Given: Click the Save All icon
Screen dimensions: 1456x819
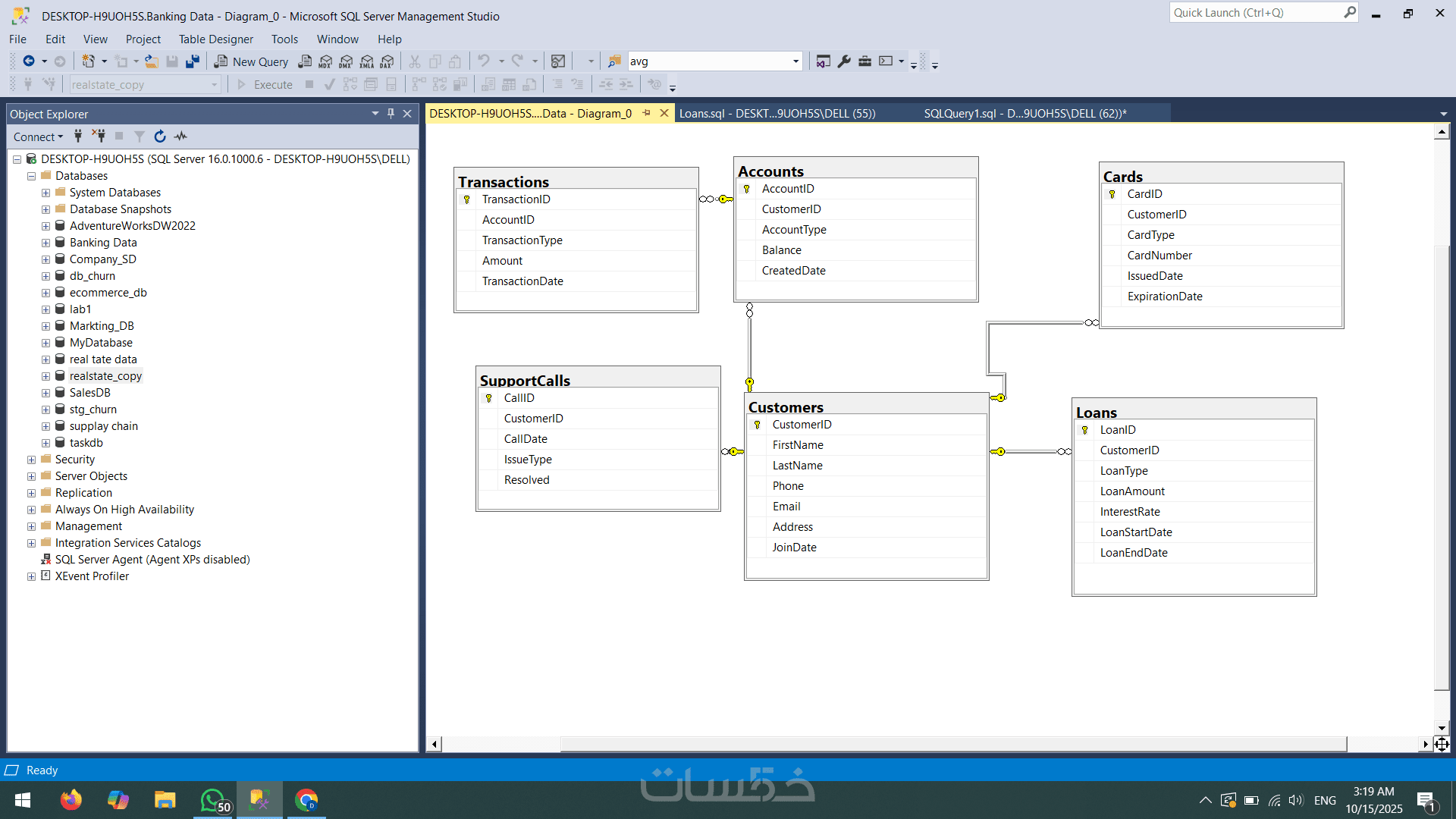Looking at the screenshot, I should click(x=193, y=61).
